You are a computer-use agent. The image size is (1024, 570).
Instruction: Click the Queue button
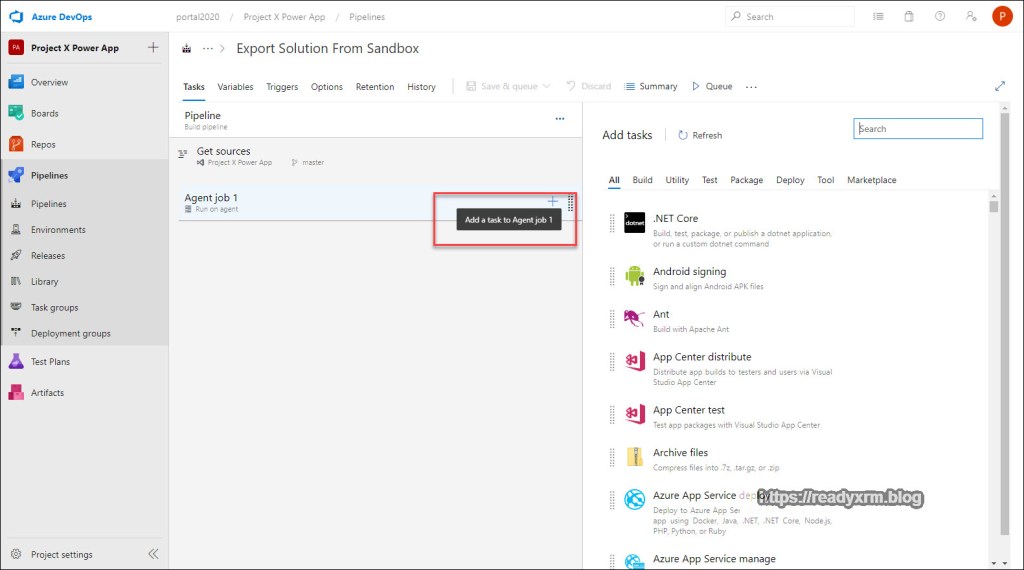pos(711,86)
